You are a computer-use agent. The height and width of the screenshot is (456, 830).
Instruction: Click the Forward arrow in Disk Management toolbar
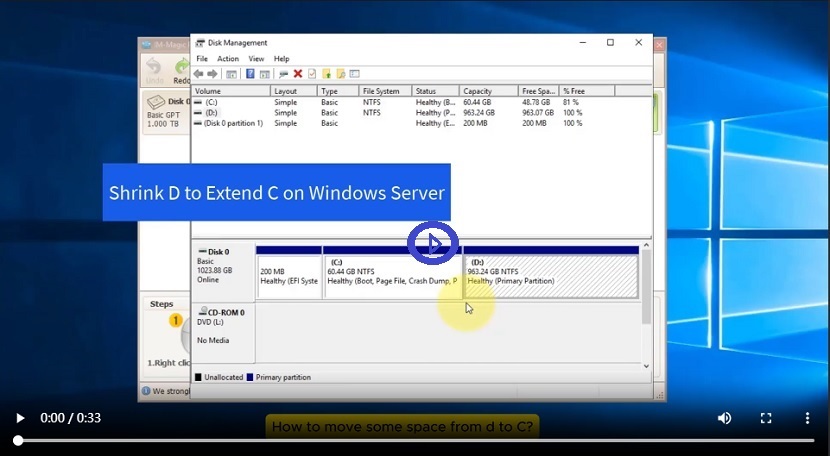212,74
